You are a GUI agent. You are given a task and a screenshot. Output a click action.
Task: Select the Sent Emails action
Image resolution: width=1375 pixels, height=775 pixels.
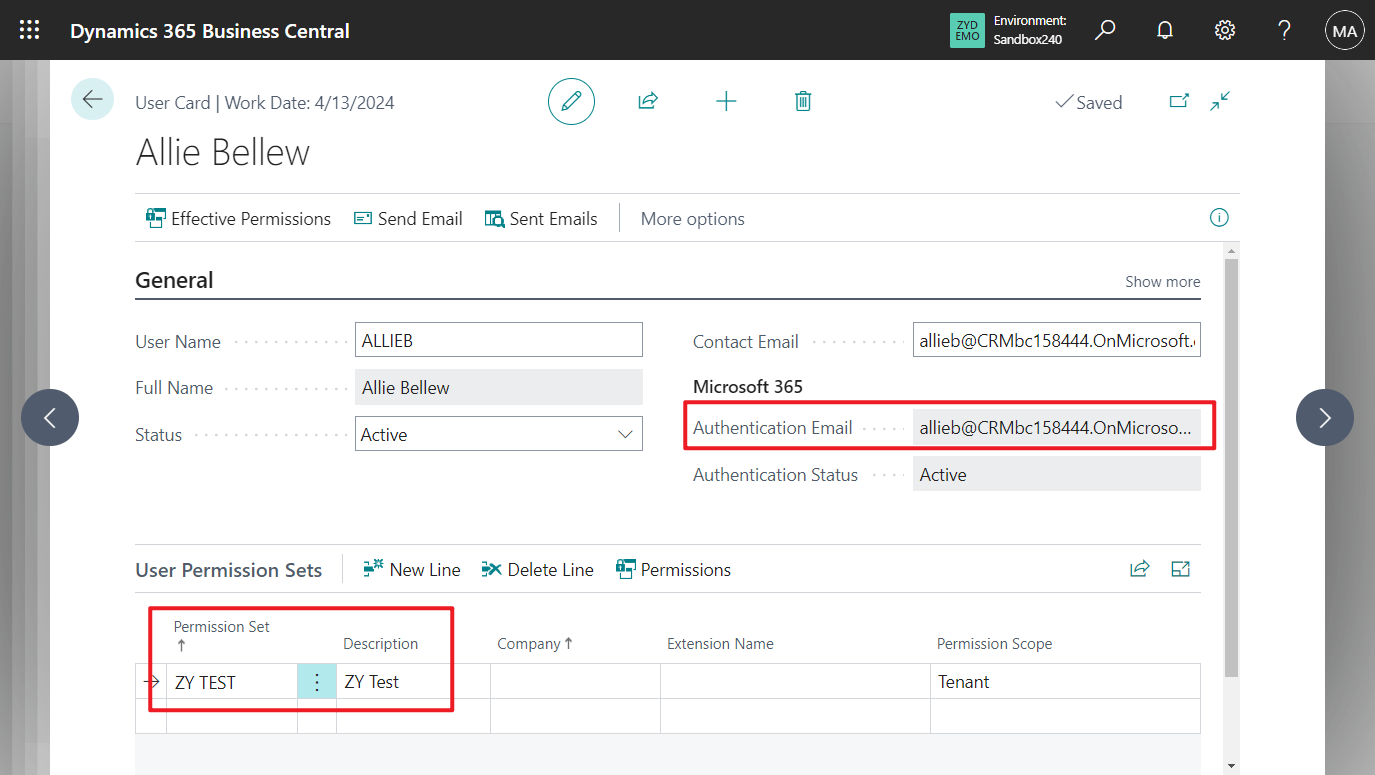pos(541,218)
